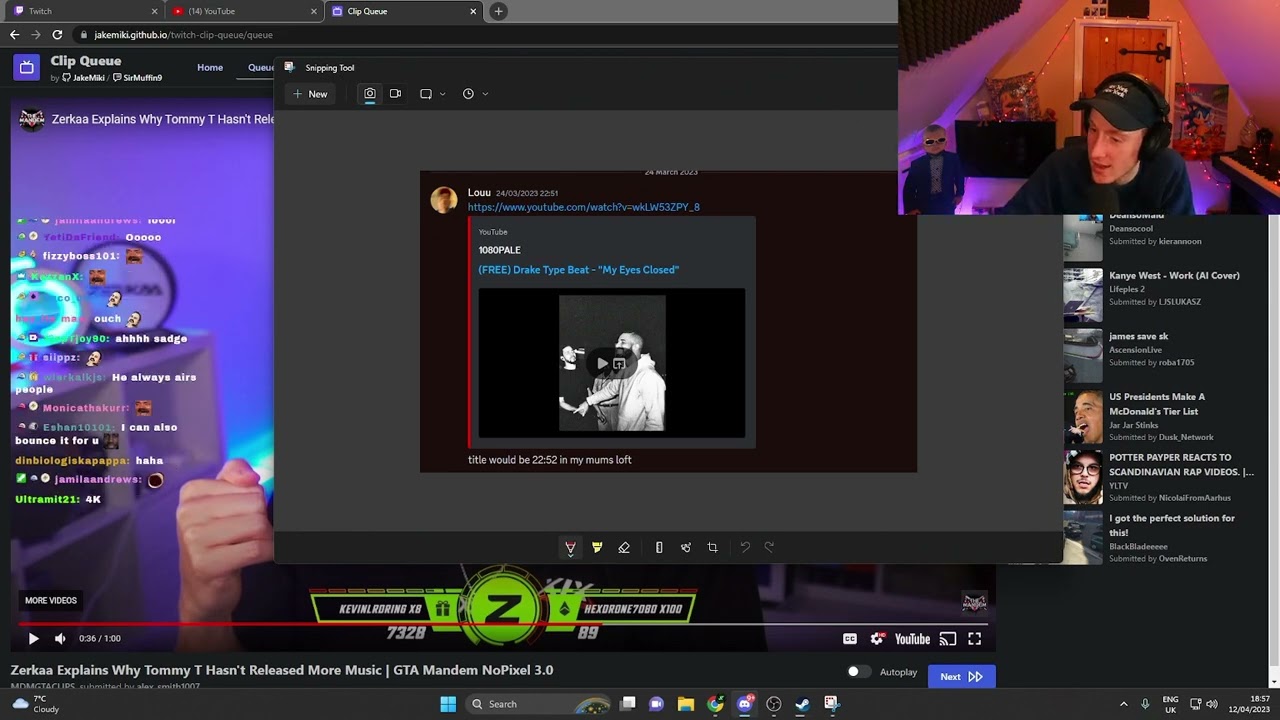Screen dimensions: 1280x720
Task: Open OBS Studio from the taskbar
Action: tap(774, 704)
